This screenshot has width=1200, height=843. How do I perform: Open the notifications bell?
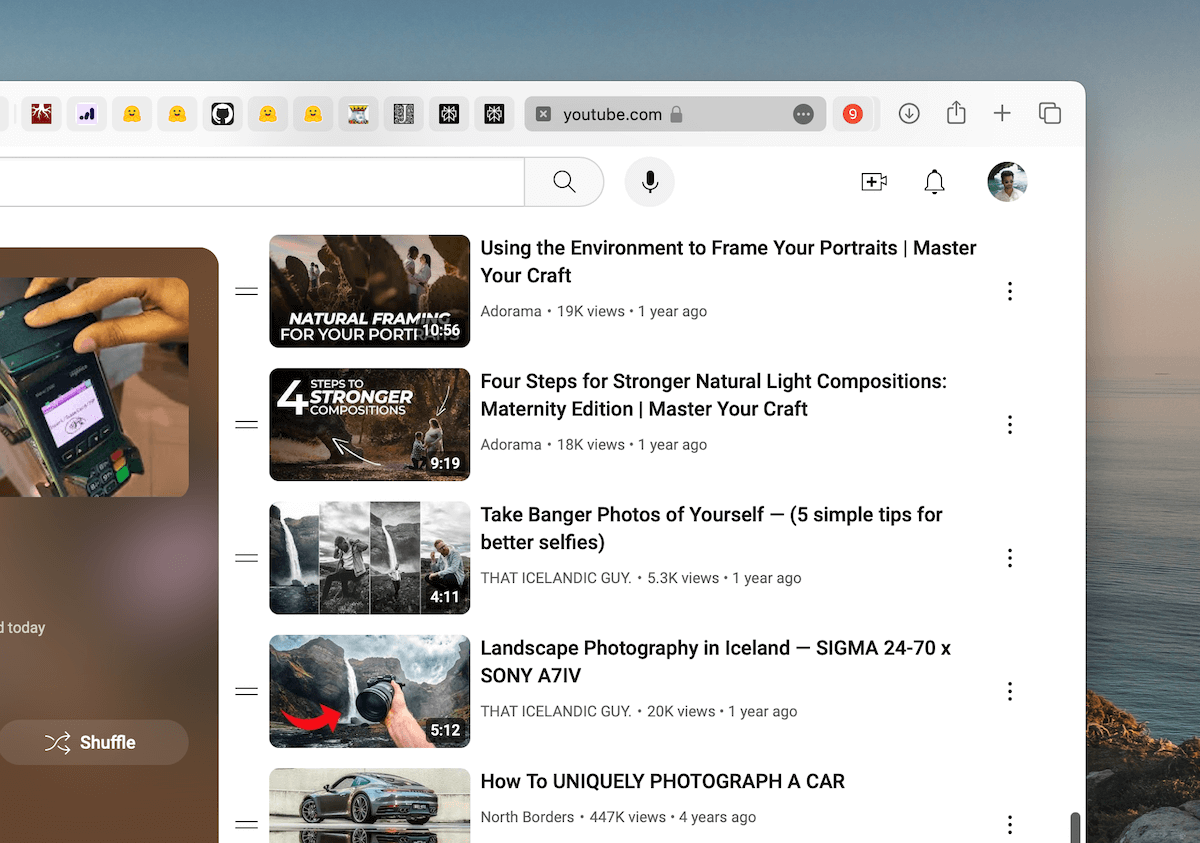pyautogui.click(x=934, y=182)
